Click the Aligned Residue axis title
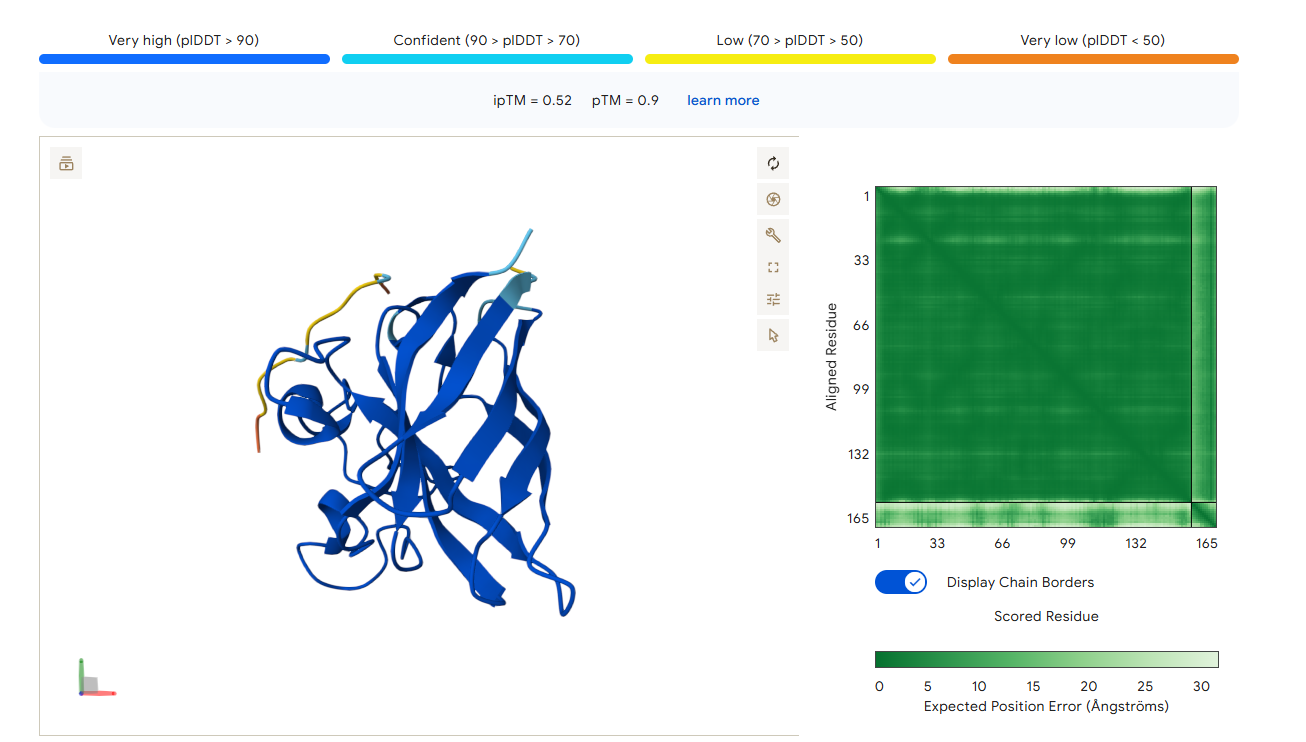This screenshot has width=1306, height=742. (831, 357)
